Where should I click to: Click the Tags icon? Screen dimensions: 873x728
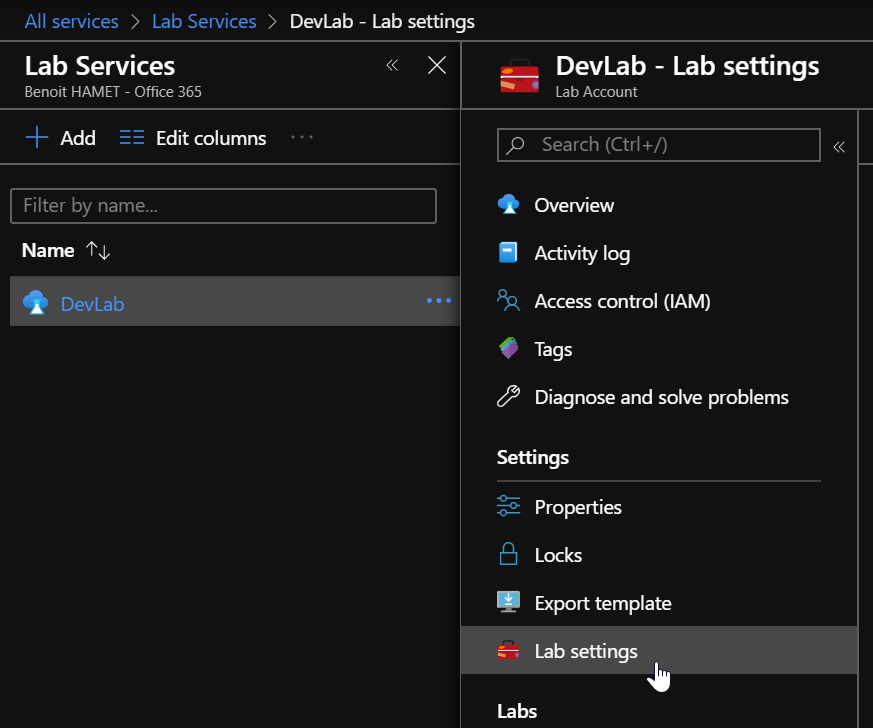point(508,349)
